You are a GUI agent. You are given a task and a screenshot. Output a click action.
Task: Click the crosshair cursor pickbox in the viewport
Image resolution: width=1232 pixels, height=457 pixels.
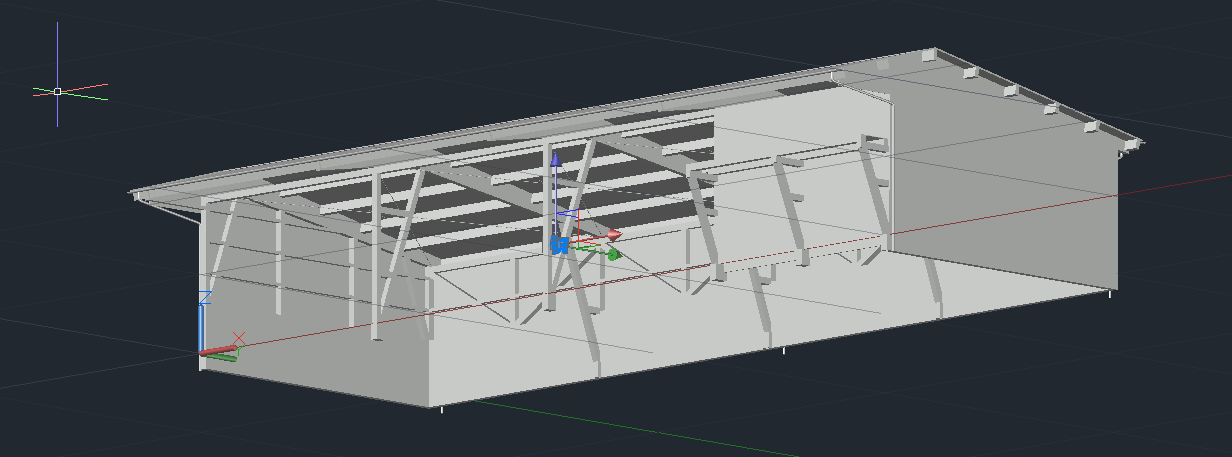coord(57,91)
